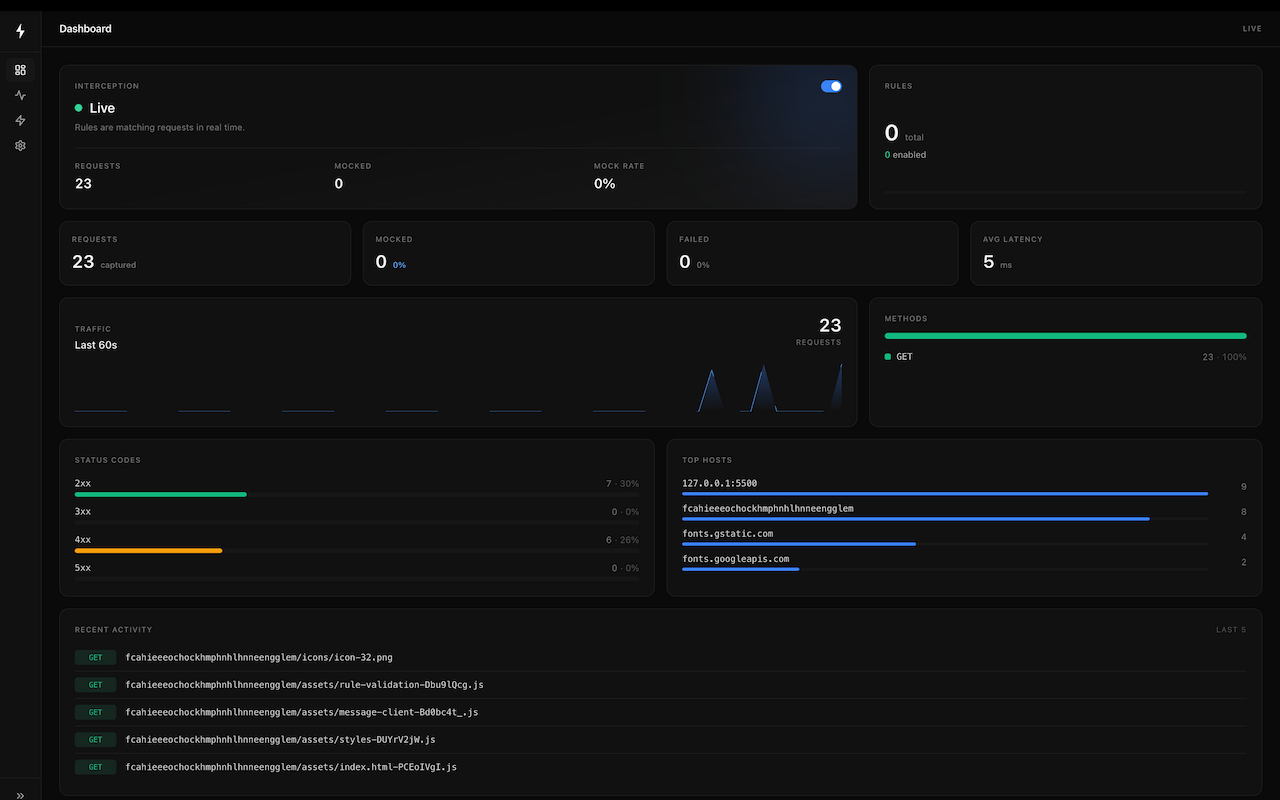Image resolution: width=1280 pixels, height=800 pixels.
Task: Click the orange 4xx status bar
Action: [x=148, y=550]
